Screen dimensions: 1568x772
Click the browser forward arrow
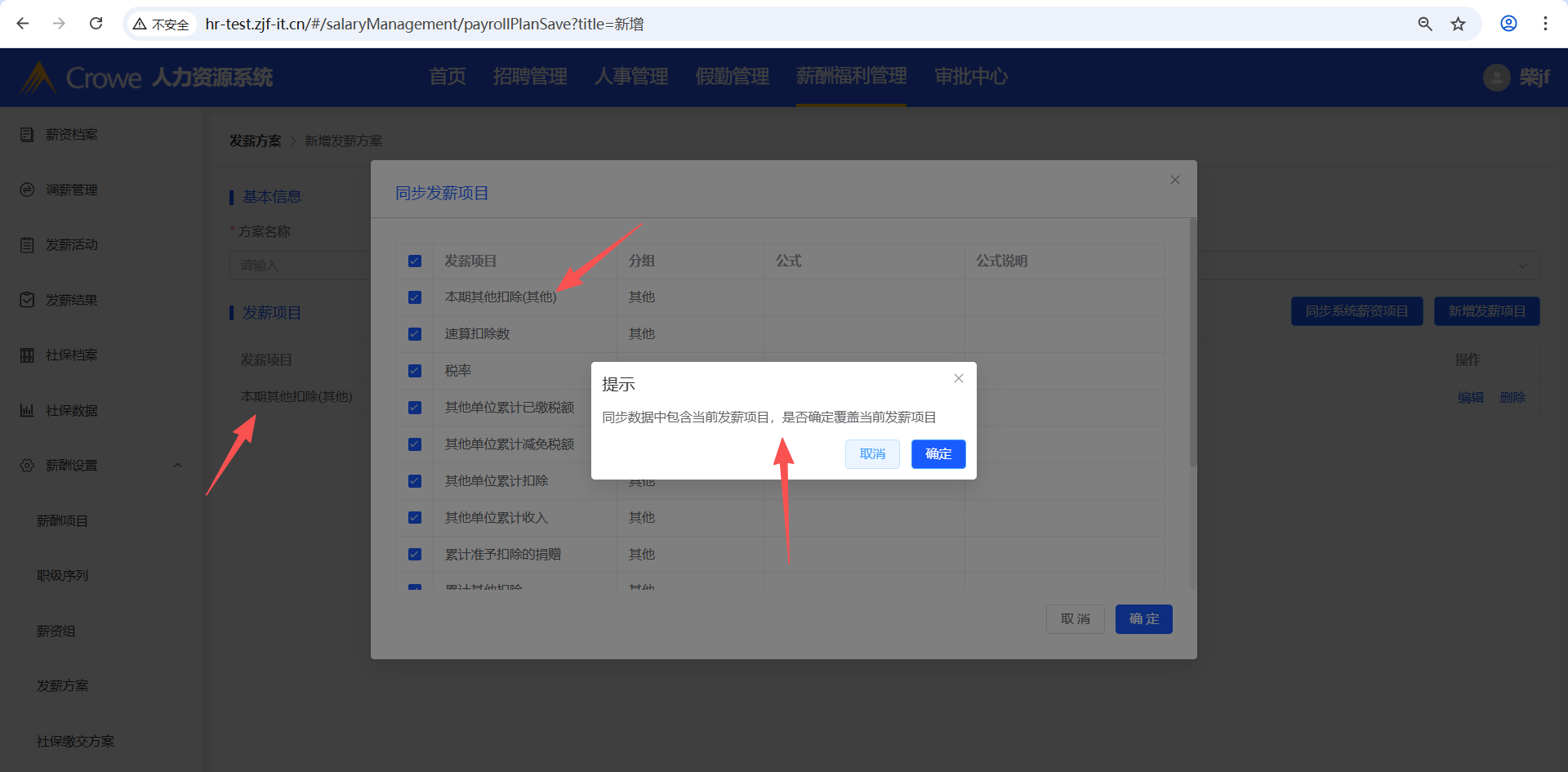(59, 24)
